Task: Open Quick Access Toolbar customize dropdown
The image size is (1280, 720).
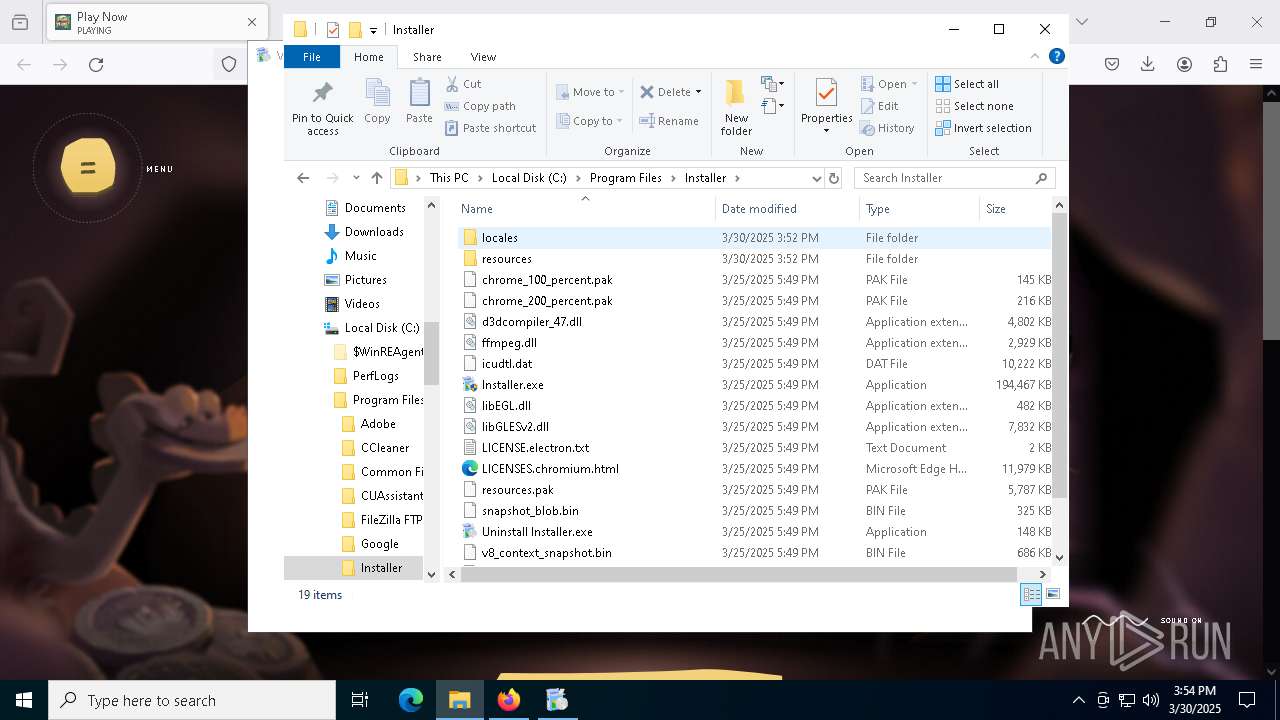Action: tap(373, 30)
